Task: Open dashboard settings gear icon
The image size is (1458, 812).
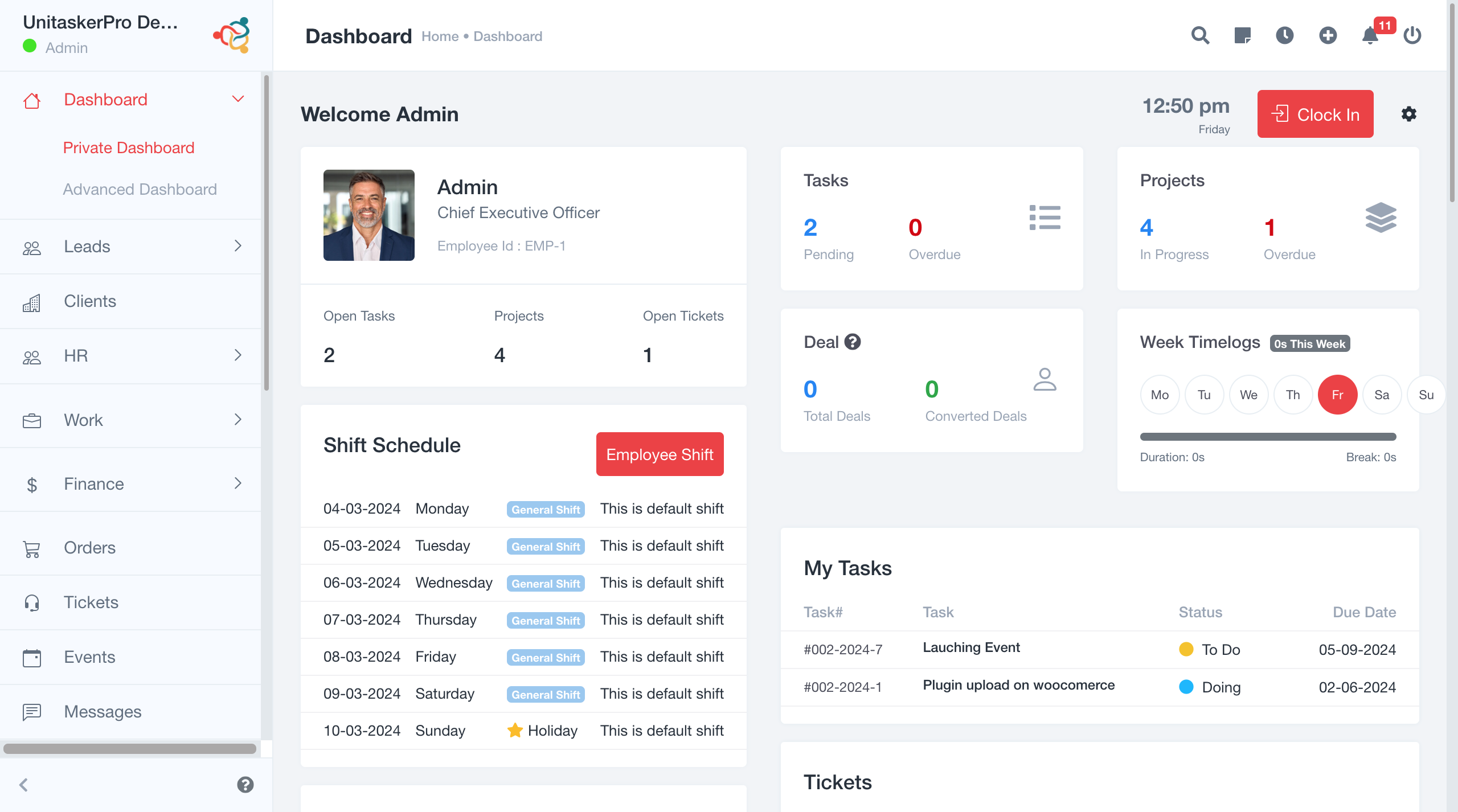Action: [1408, 114]
